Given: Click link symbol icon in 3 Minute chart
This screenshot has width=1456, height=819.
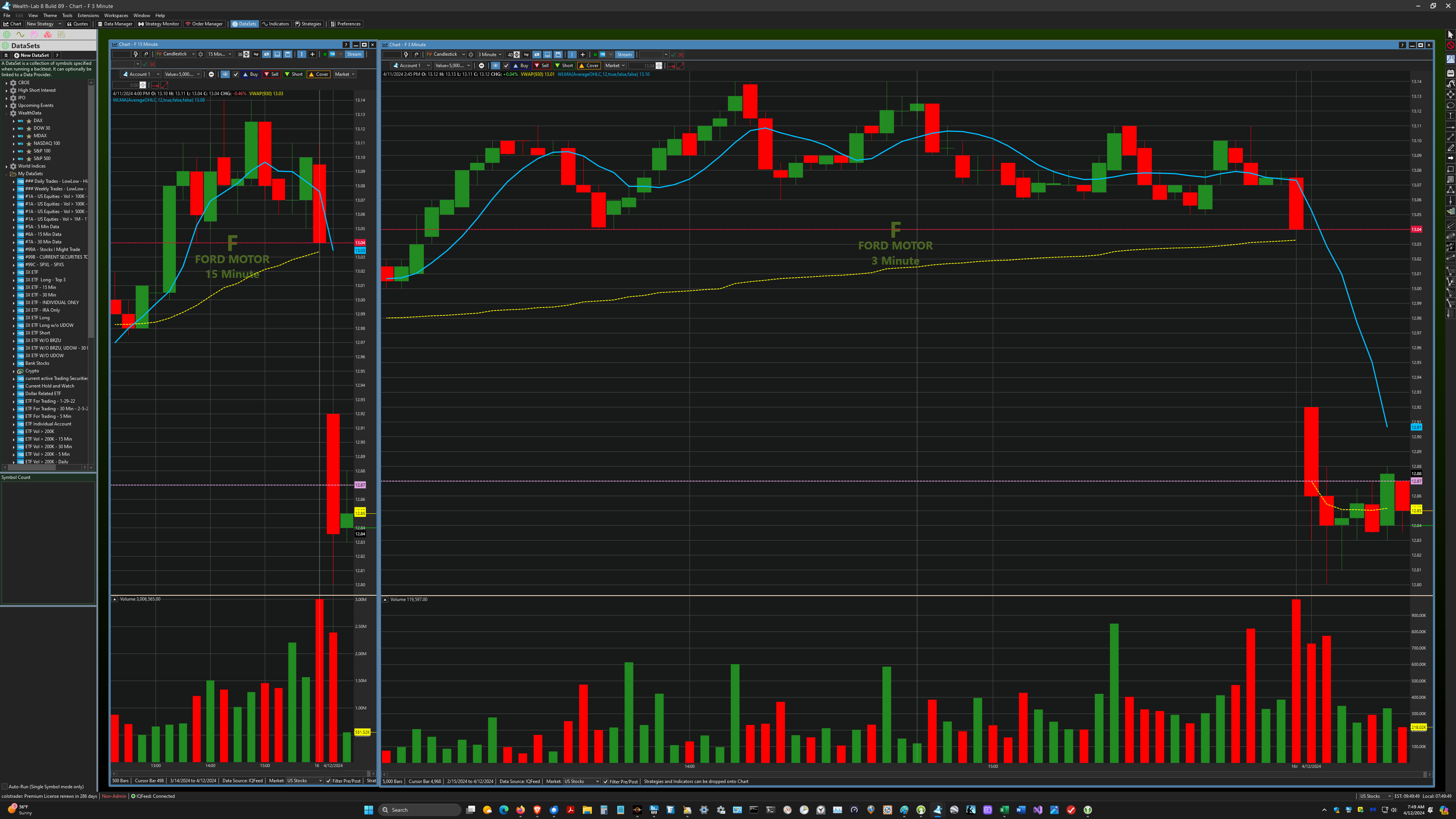Looking at the screenshot, I should [416, 54].
